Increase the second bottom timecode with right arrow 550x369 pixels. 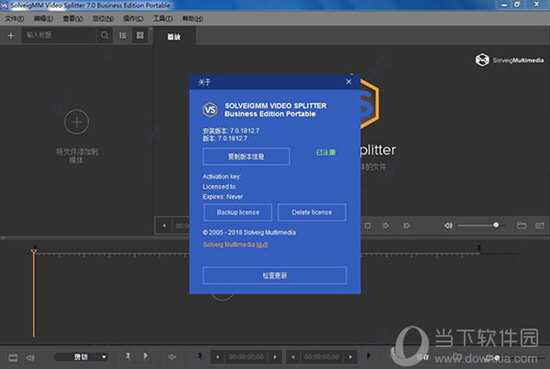point(350,357)
